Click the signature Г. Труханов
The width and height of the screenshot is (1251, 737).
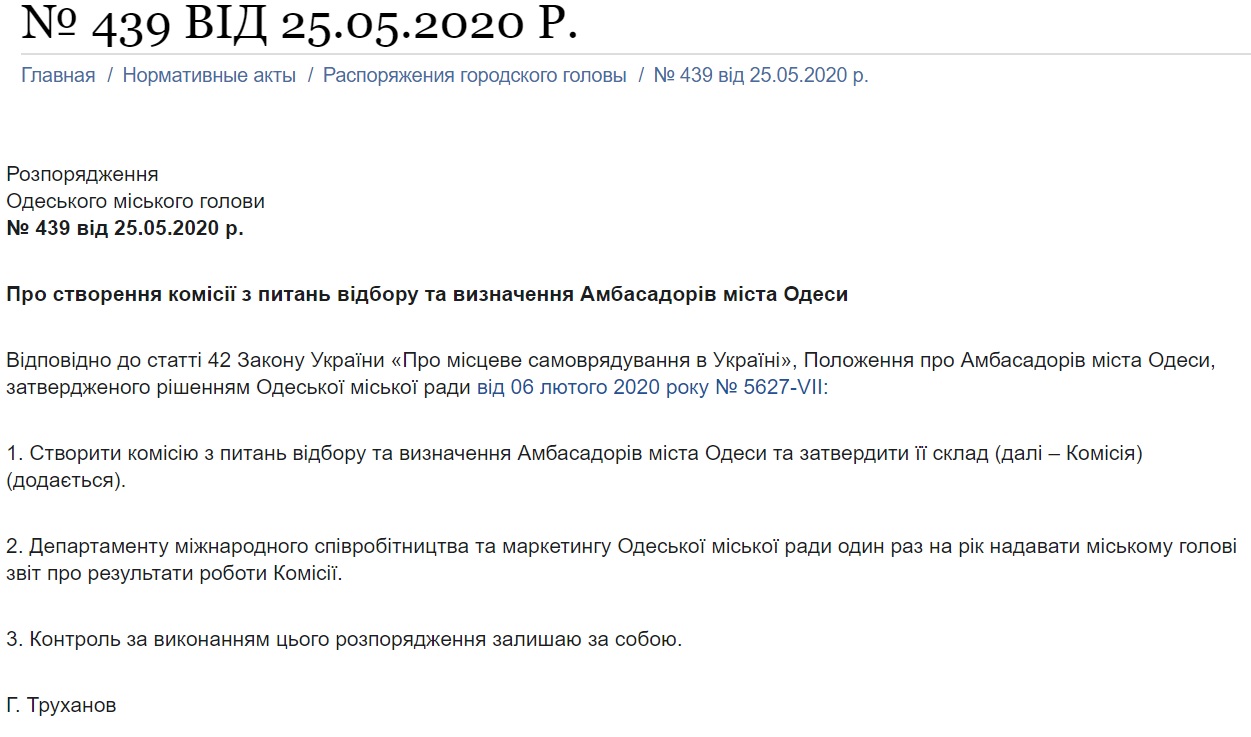pyautogui.click(x=61, y=705)
